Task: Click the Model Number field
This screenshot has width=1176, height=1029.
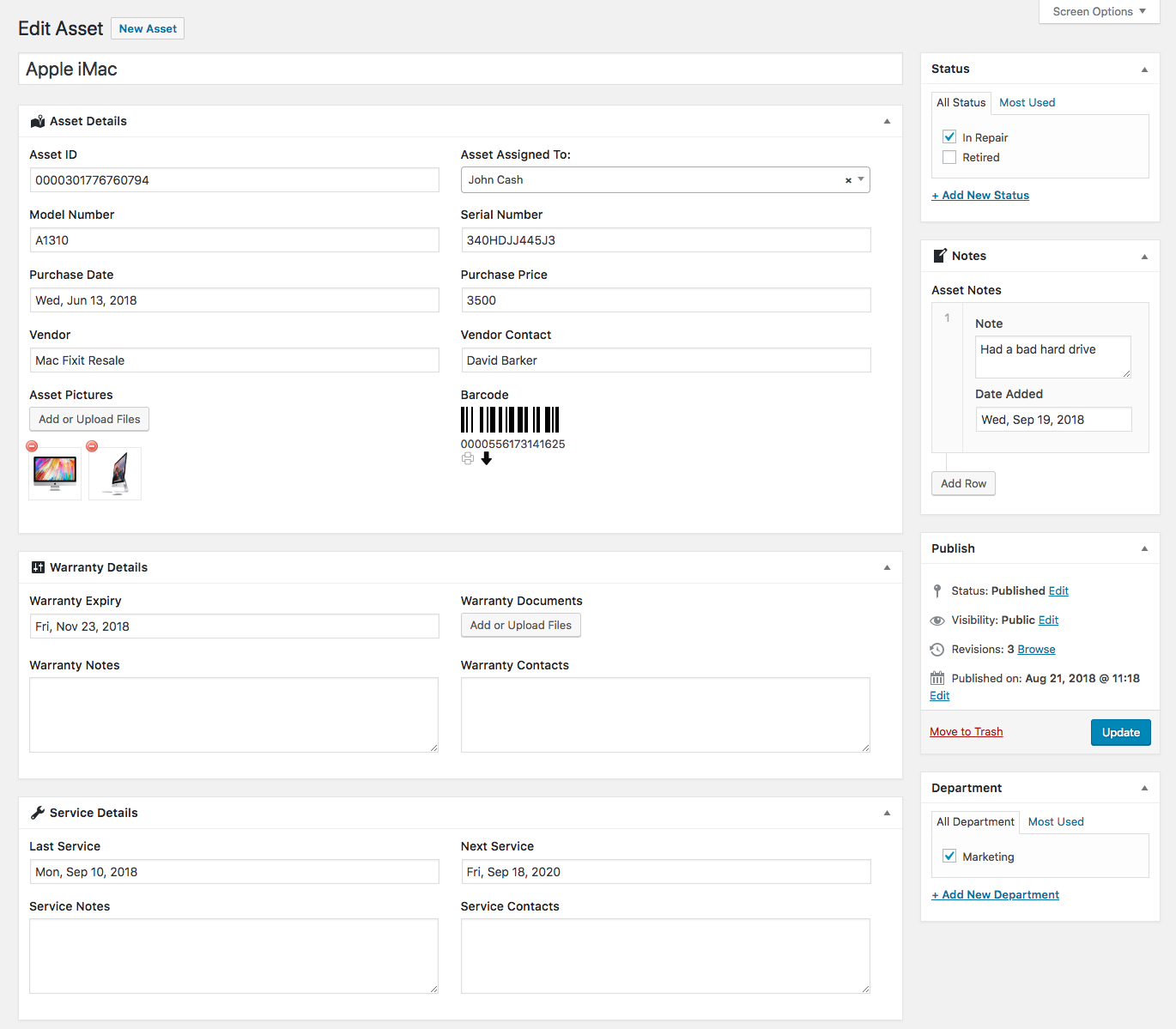Action: pos(234,240)
